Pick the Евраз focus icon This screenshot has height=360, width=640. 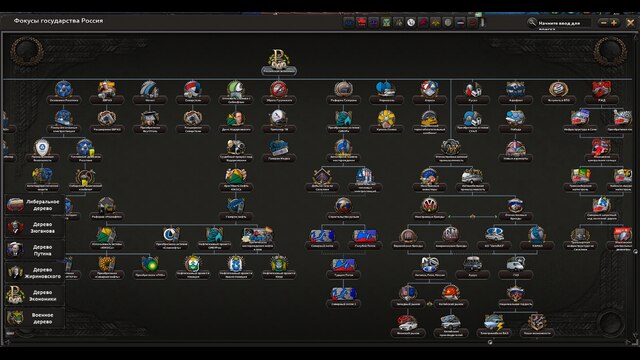tap(107, 89)
